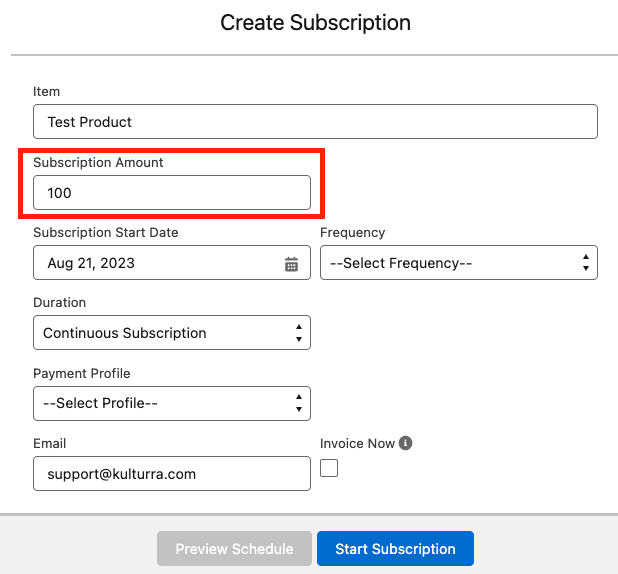Click the Email field label
The height and width of the screenshot is (574, 618).
point(50,443)
